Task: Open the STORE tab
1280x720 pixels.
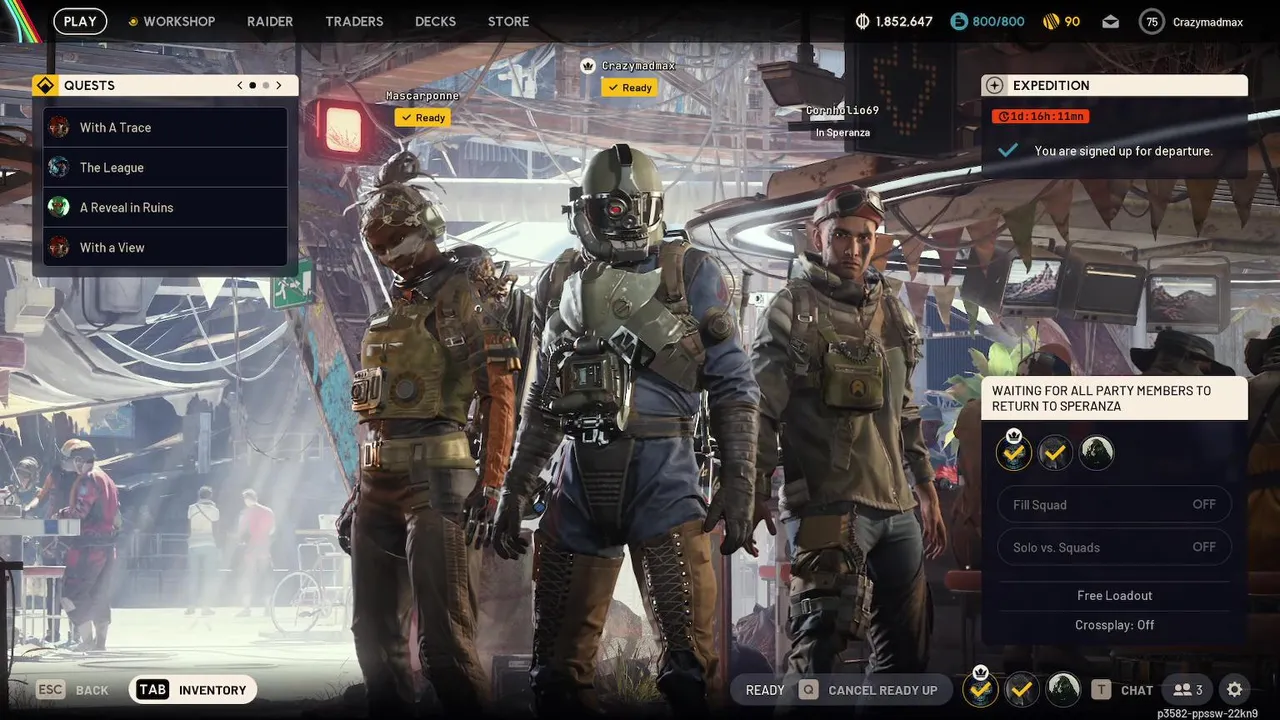Action: [x=508, y=21]
